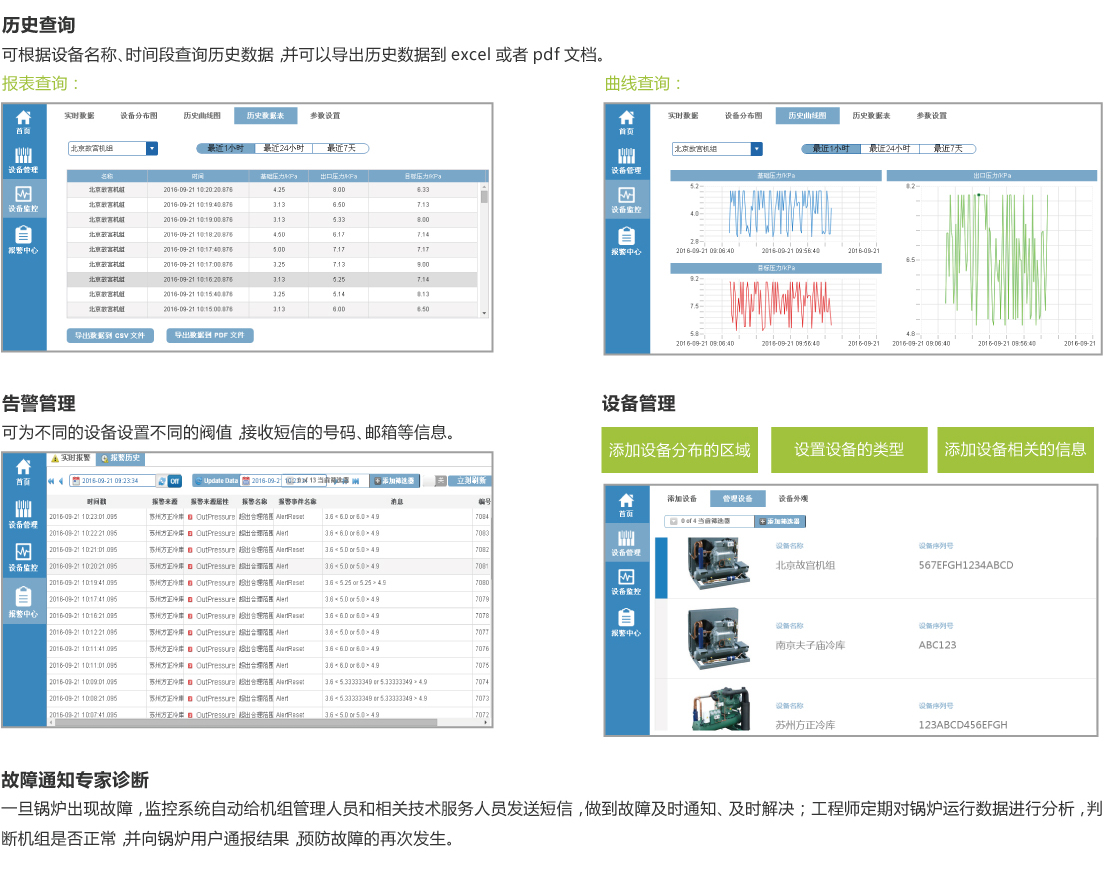The image size is (1104, 869).
Task: Click green 添加设备相关的信息 button
Action: tap(1015, 449)
